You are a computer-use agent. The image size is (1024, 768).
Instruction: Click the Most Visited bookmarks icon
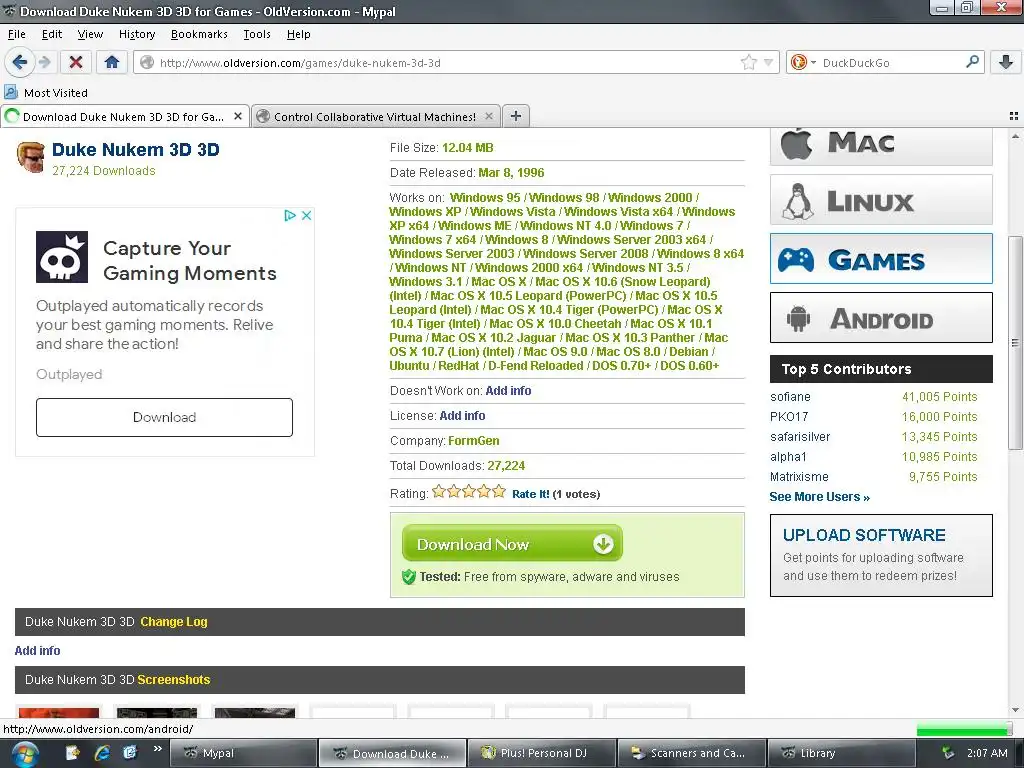(11, 92)
